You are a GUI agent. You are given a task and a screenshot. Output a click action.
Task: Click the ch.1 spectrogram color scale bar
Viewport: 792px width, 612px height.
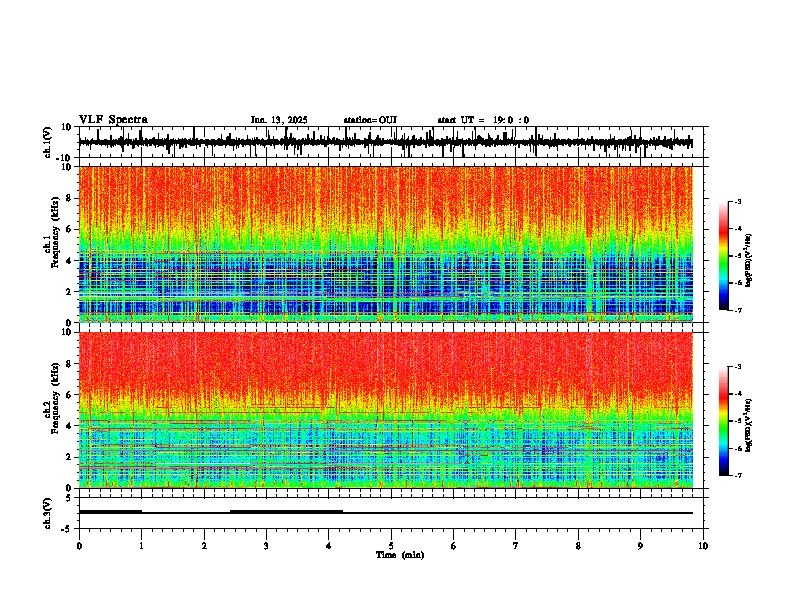coord(724,256)
